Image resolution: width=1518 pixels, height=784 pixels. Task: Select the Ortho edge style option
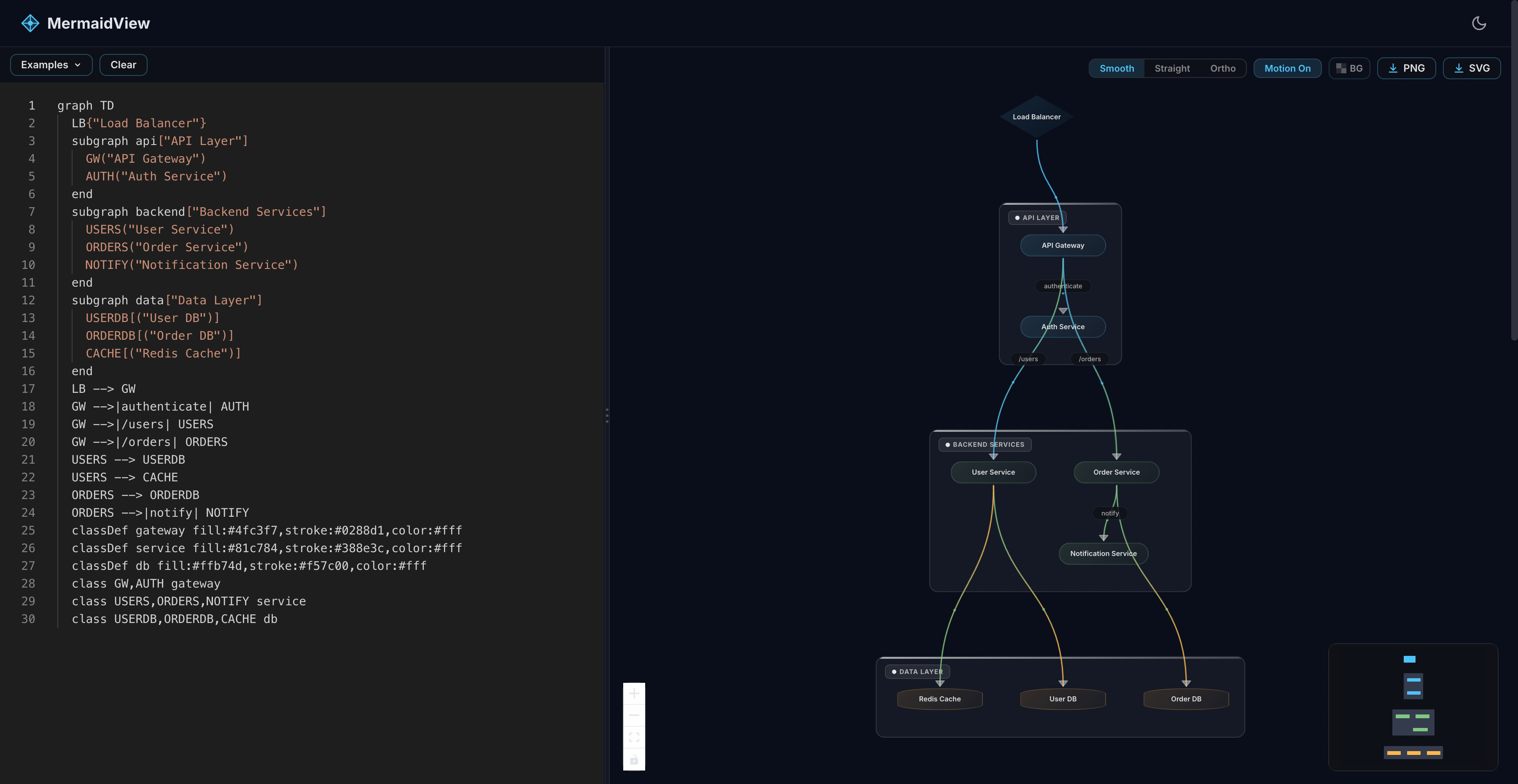[x=1223, y=68]
